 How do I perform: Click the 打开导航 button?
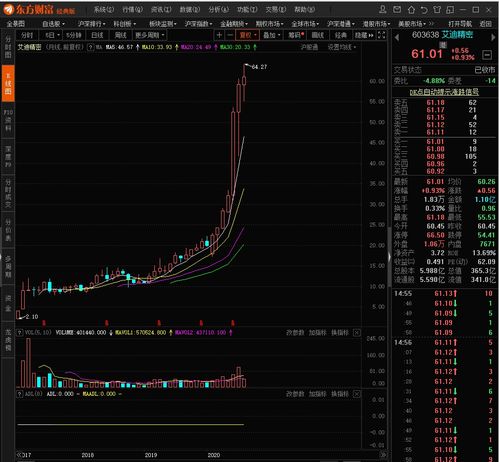click(x=460, y=24)
